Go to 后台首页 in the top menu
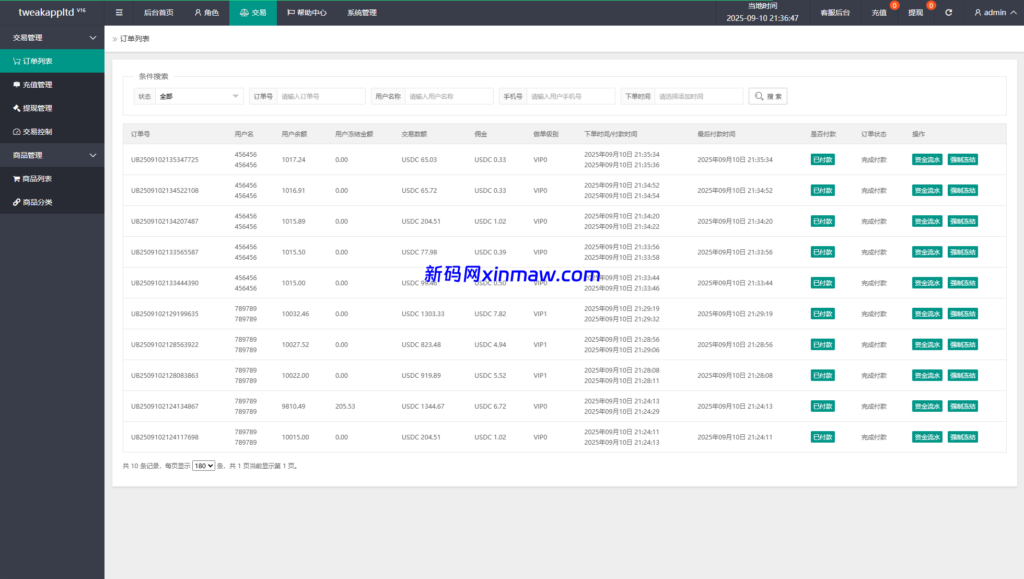This screenshot has width=1024, height=579. tap(160, 13)
